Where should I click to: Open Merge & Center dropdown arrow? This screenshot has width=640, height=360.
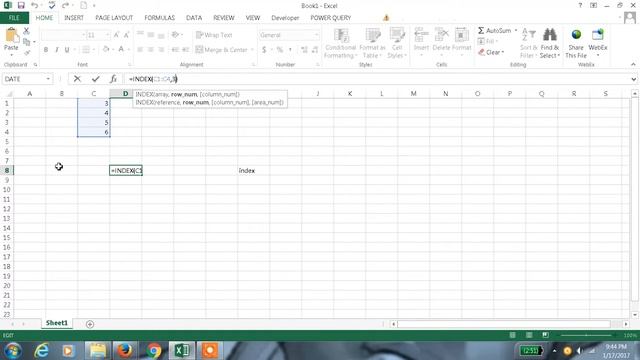(x=252, y=50)
